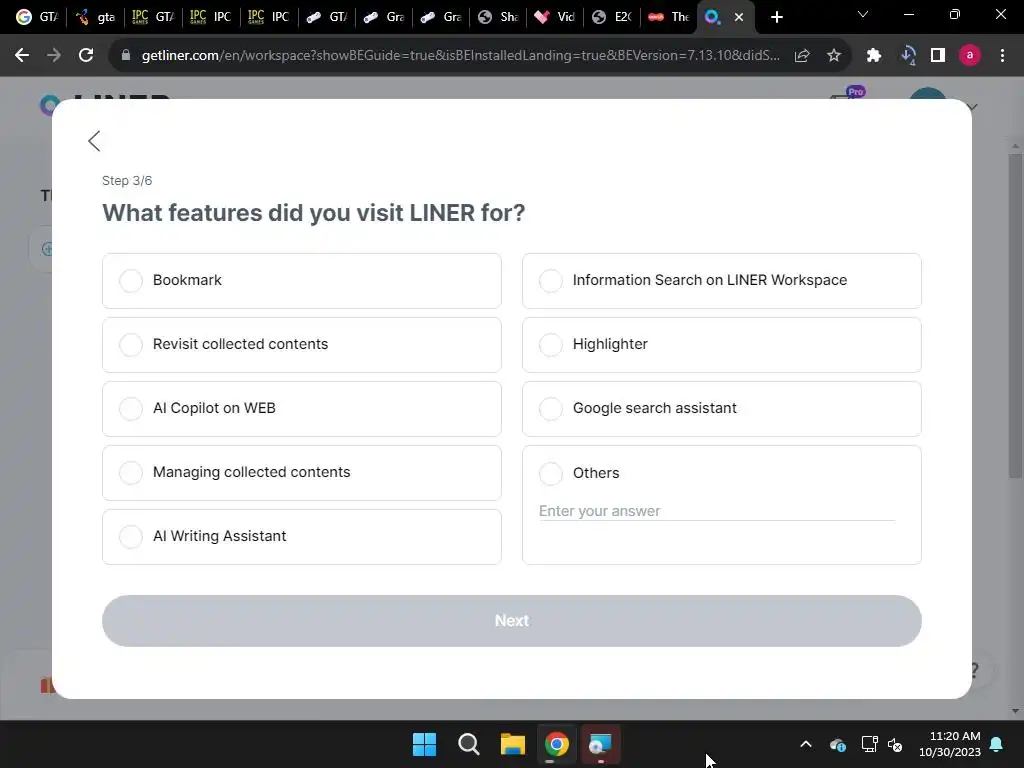Click the OneDrive tray icon

[x=838, y=744]
